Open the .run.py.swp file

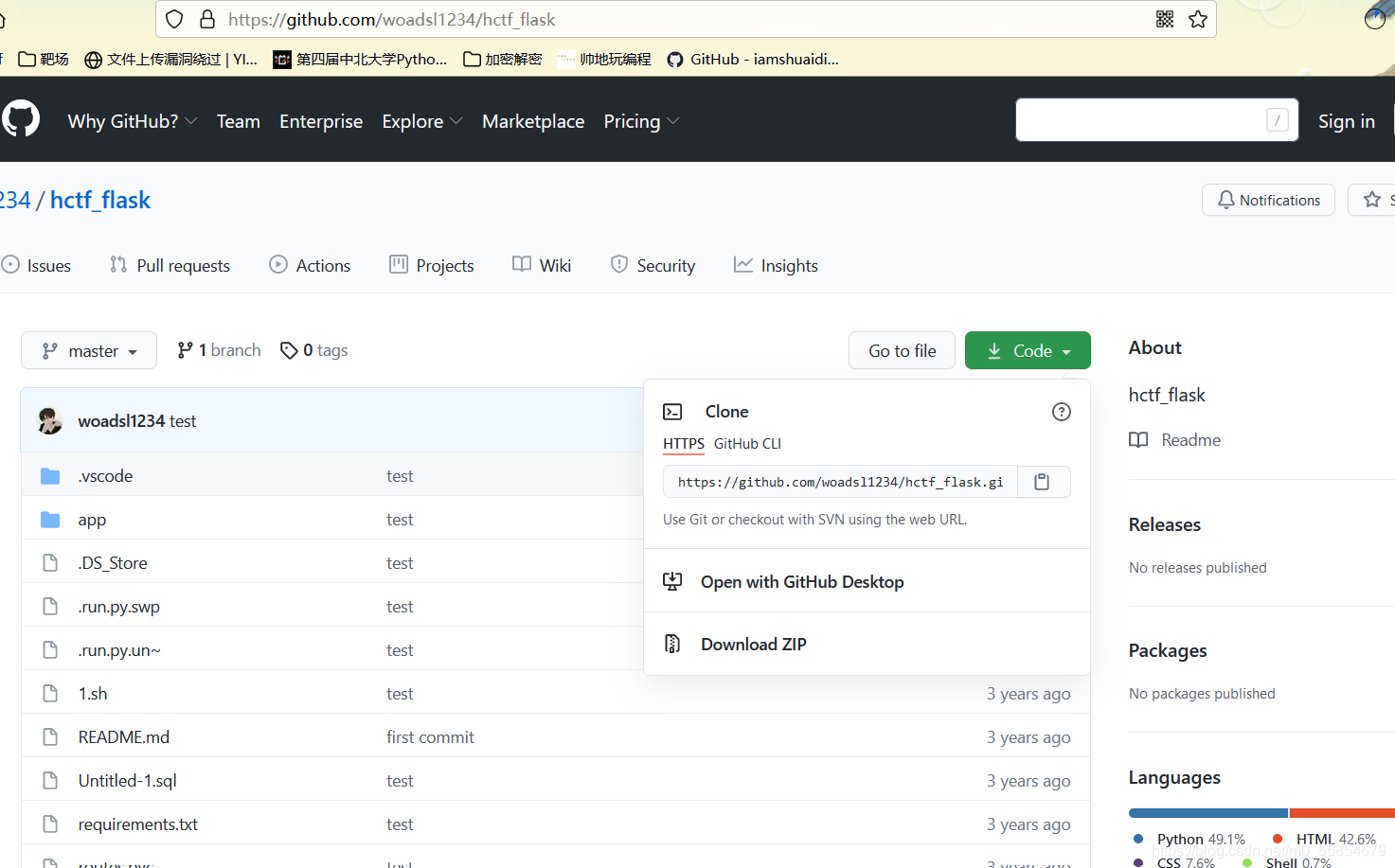tap(118, 607)
